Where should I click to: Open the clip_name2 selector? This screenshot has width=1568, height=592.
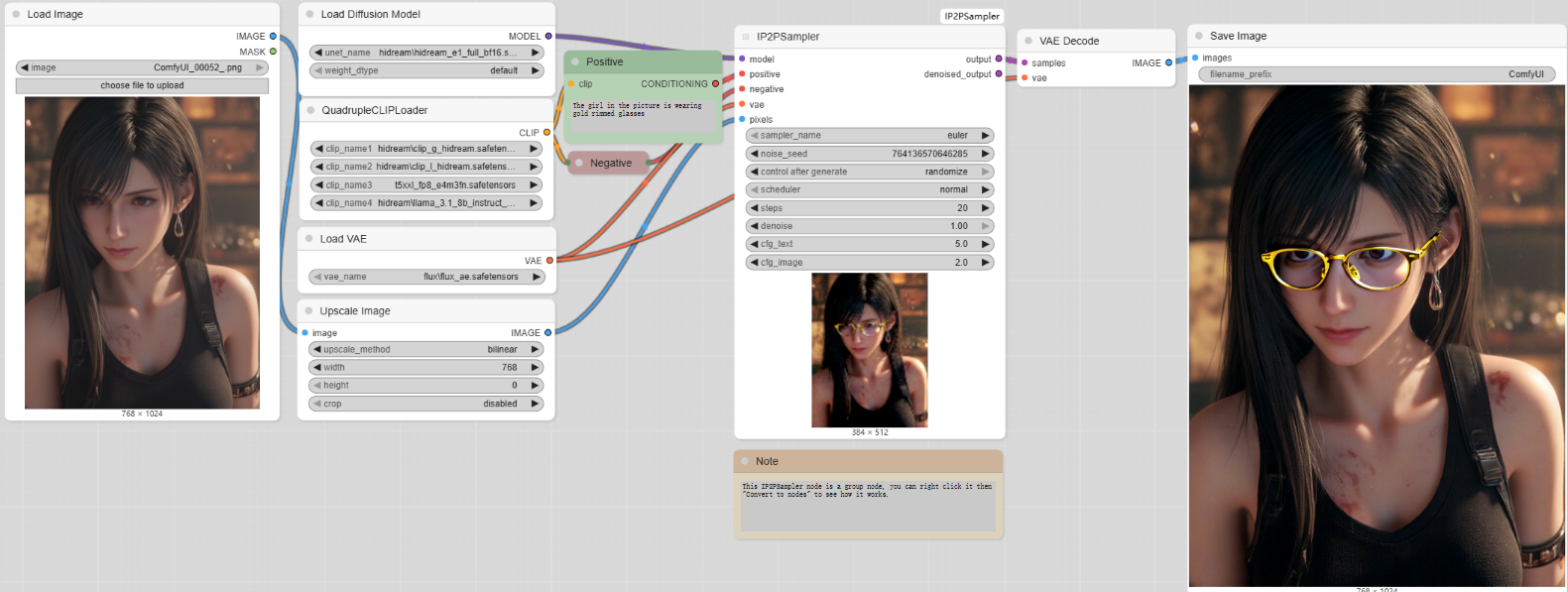point(426,167)
